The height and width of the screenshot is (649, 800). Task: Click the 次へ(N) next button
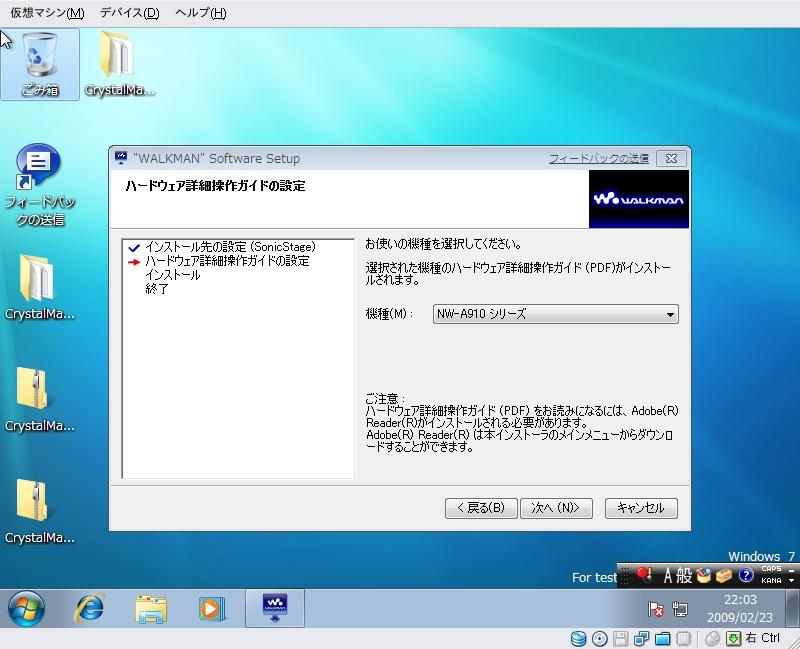pos(556,508)
